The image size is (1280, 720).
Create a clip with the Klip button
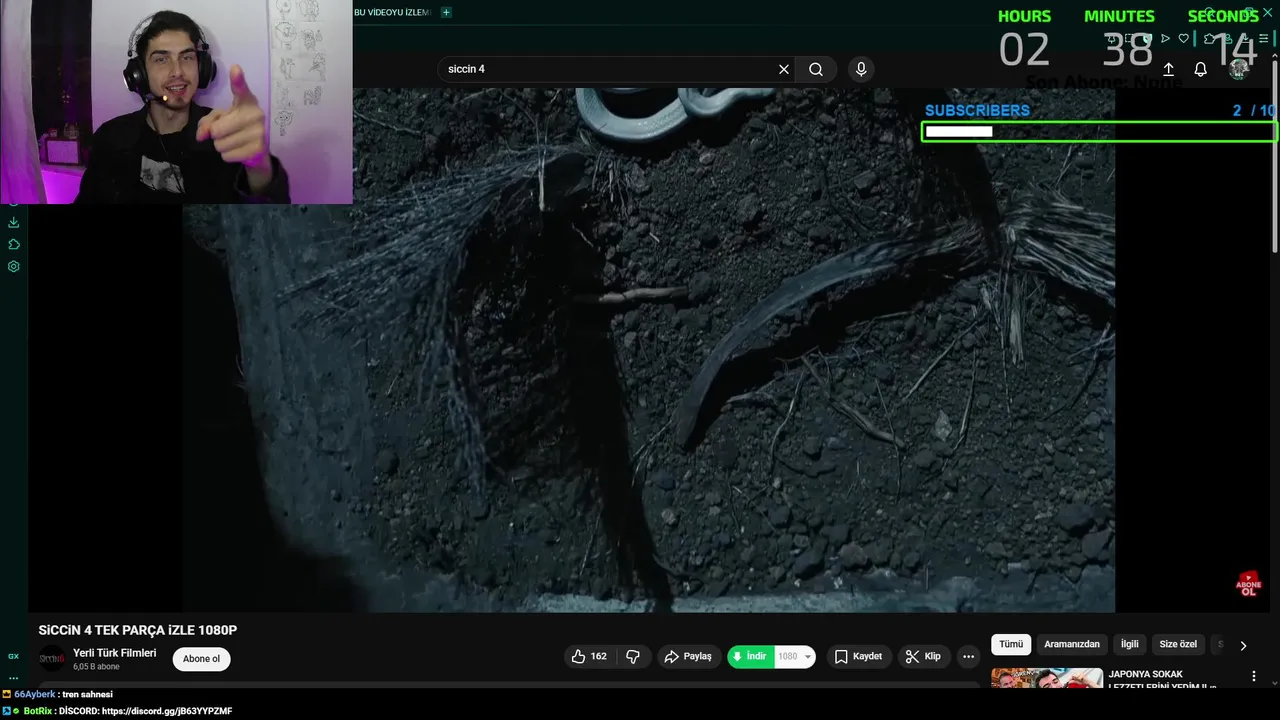(923, 656)
